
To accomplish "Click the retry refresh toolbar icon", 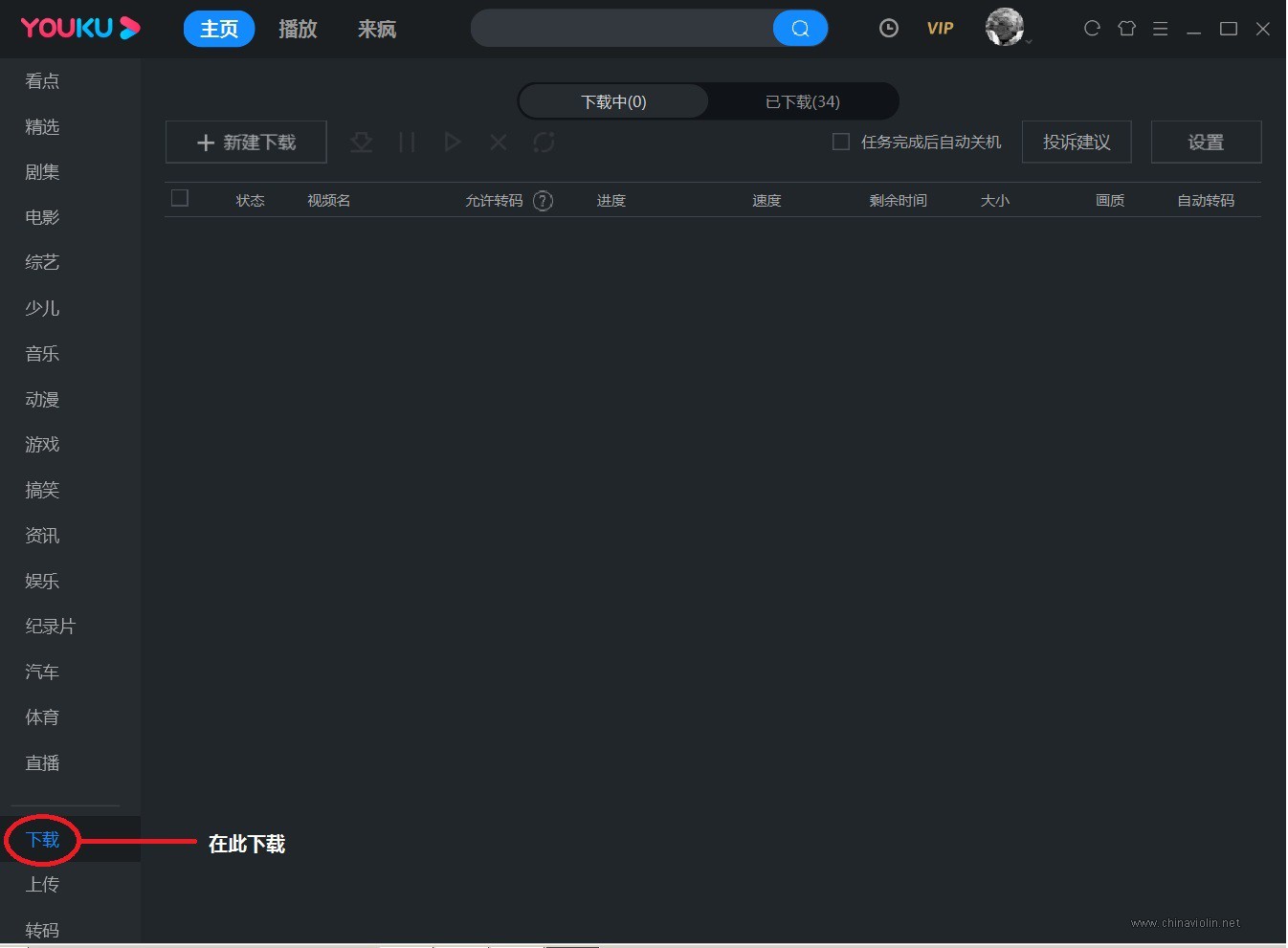I will tap(544, 143).
